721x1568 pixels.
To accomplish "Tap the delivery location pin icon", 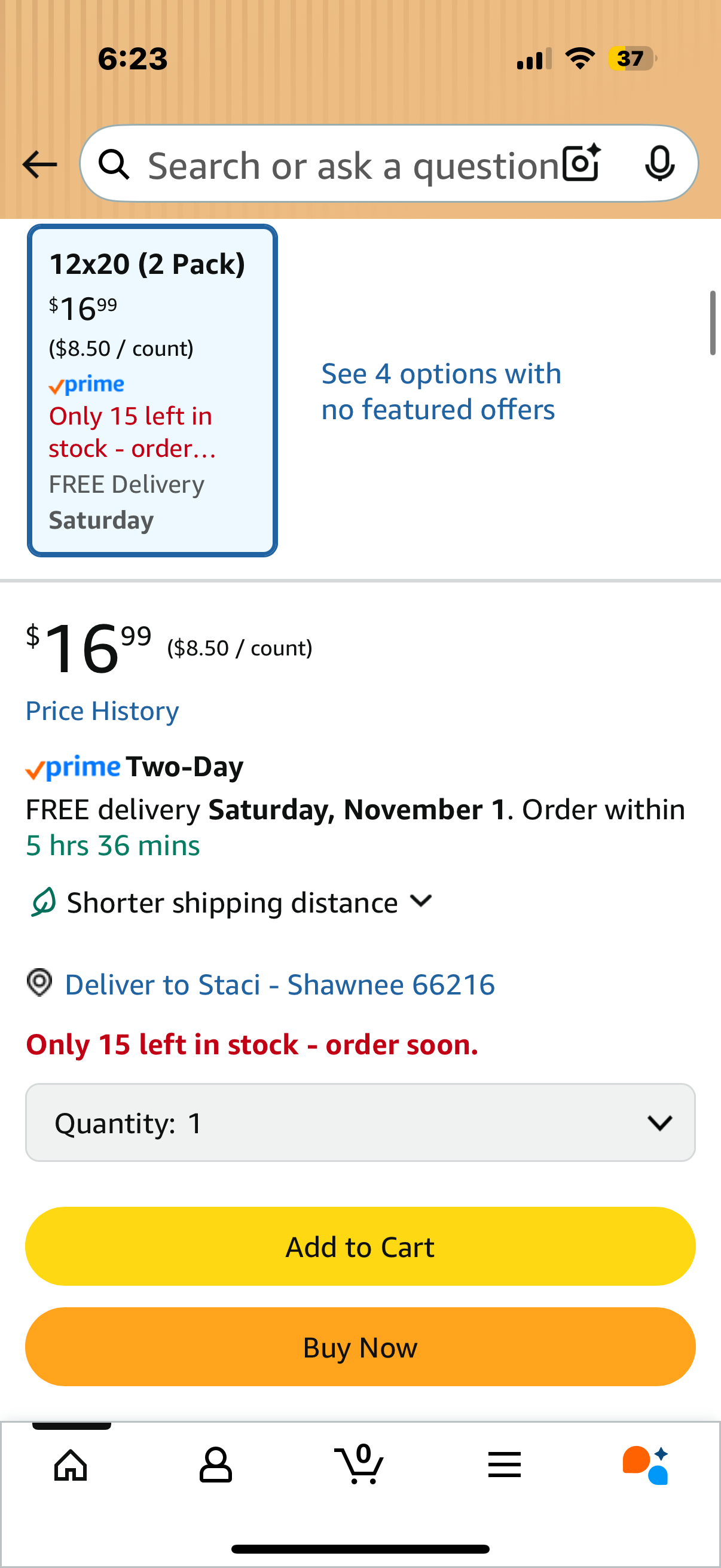I will point(39,983).
